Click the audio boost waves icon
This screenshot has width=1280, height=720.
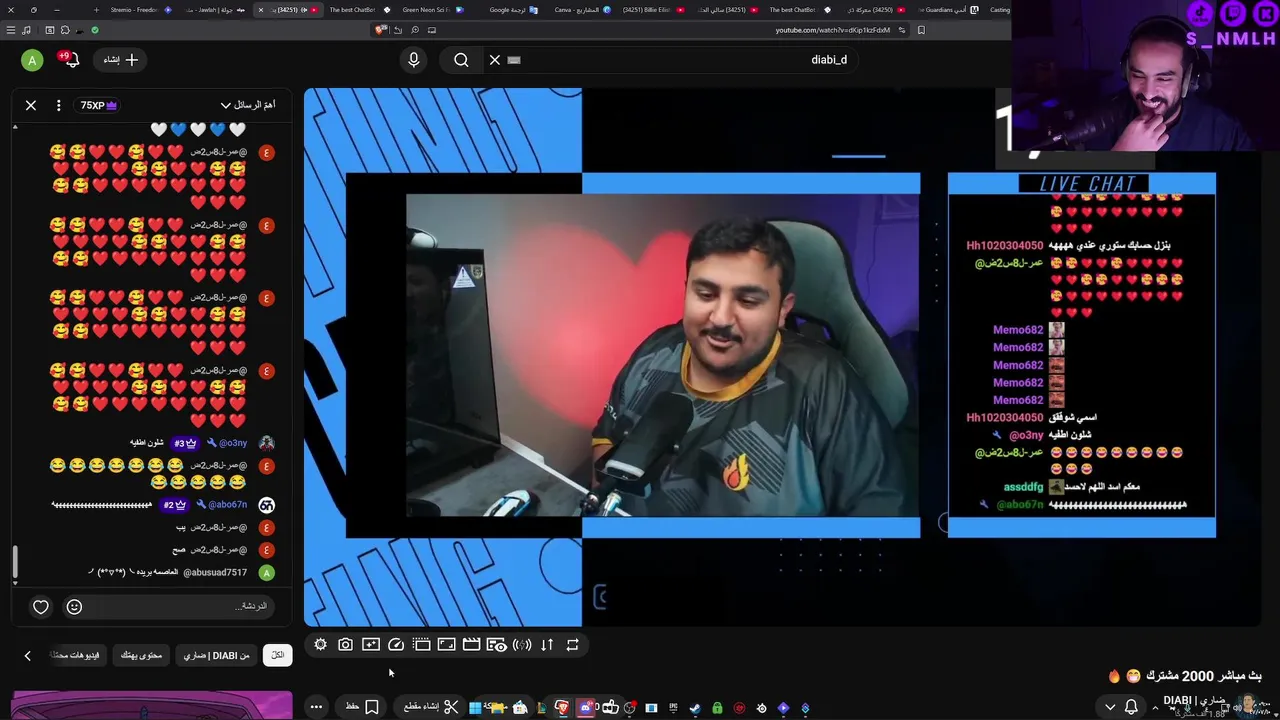coord(522,645)
